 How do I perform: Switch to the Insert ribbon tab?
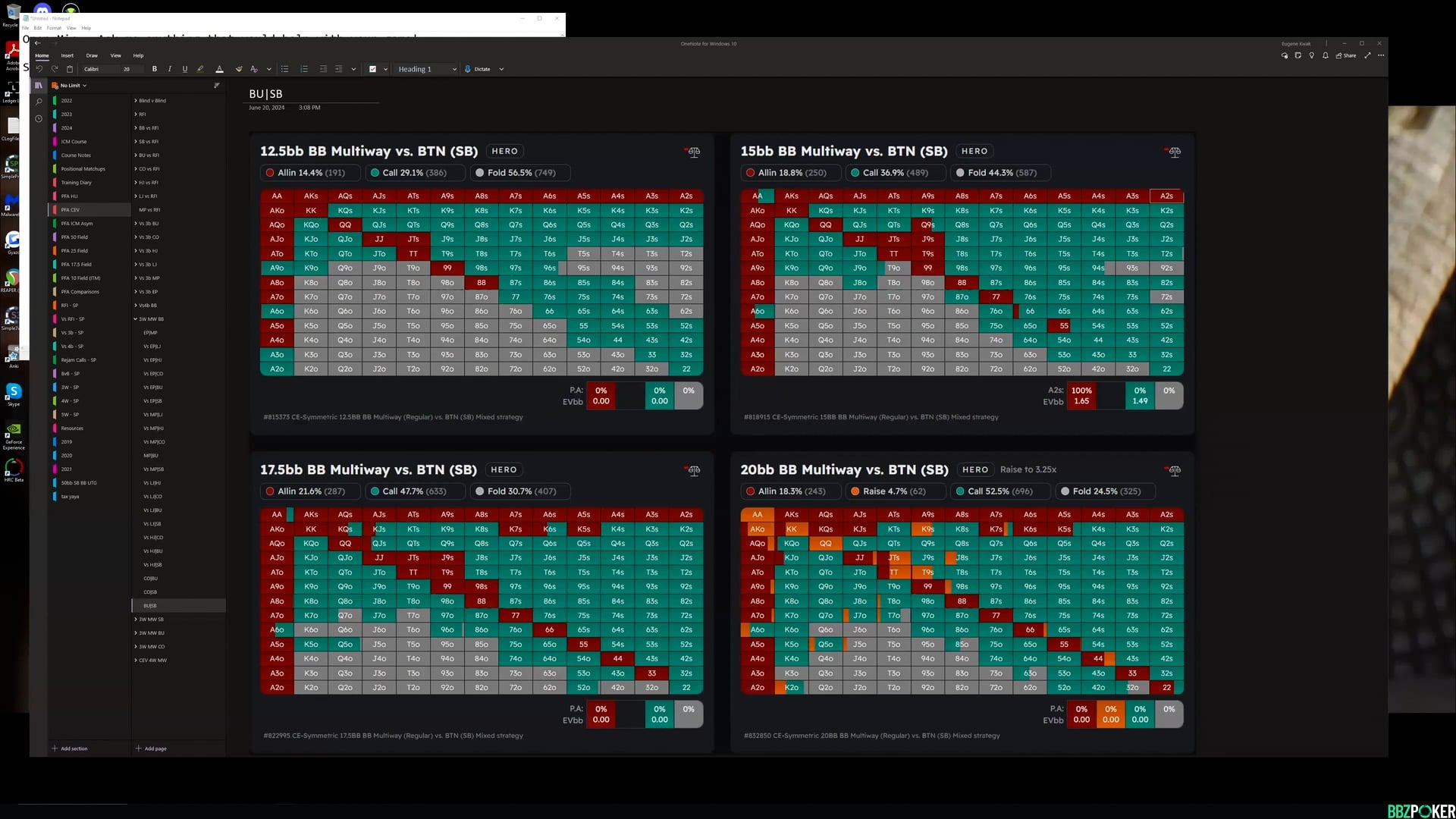coord(67,55)
